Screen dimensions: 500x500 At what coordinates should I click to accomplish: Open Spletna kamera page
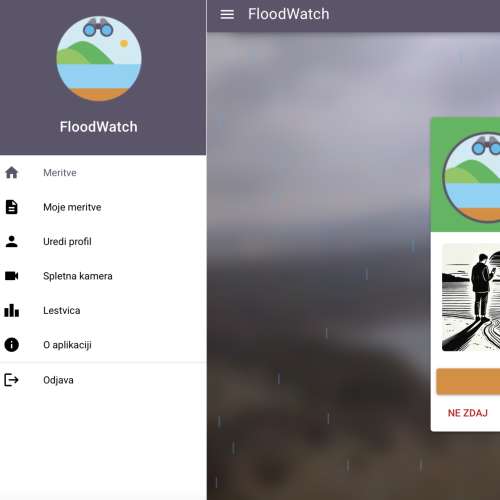pyautogui.click(x=103, y=276)
